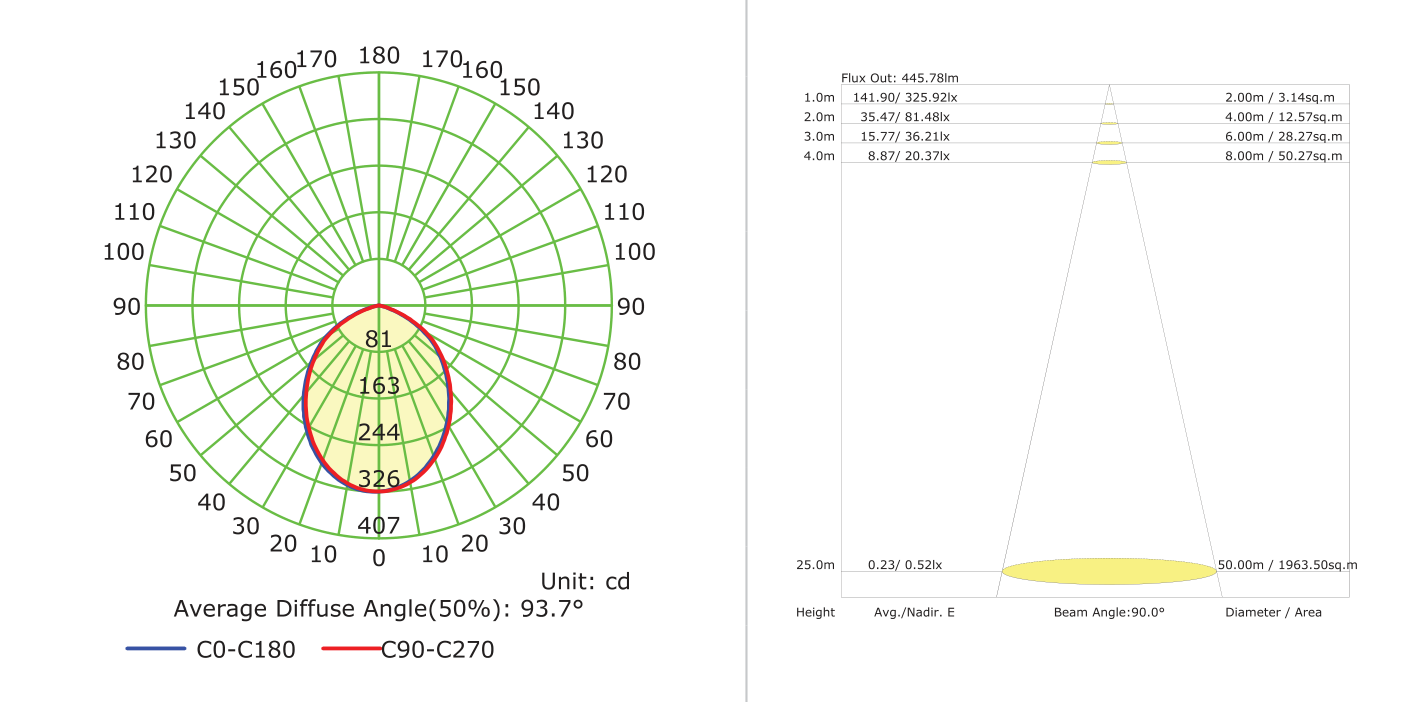Select the 244 candela ring value
Image resolution: width=1414 pixels, height=702 pixels.
379,432
